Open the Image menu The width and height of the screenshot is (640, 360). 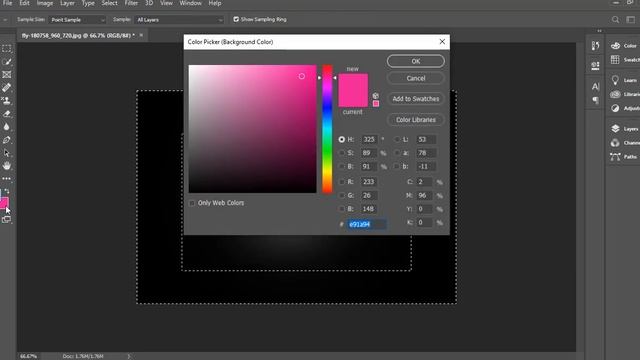pos(45,3)
